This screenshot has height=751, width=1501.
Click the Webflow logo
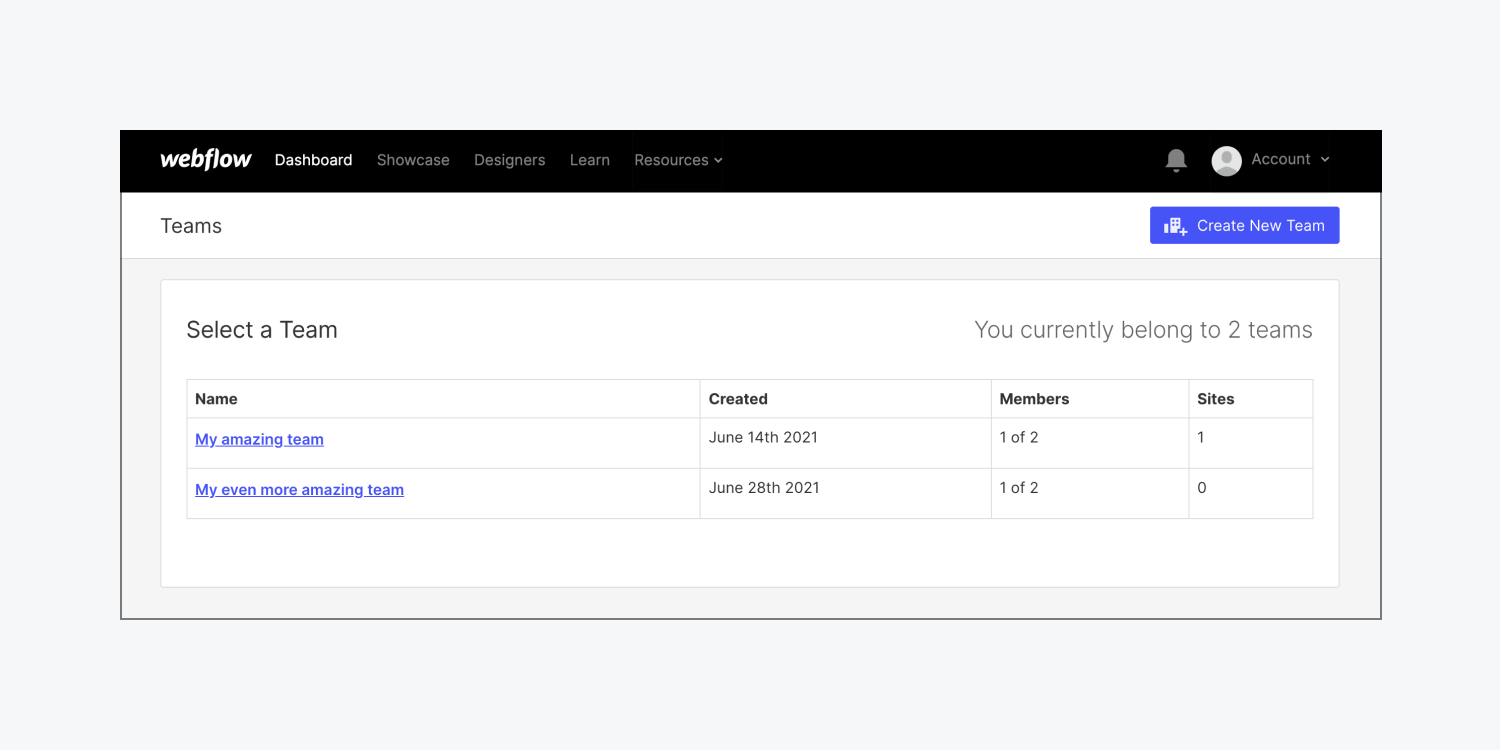tap(206, 160)
